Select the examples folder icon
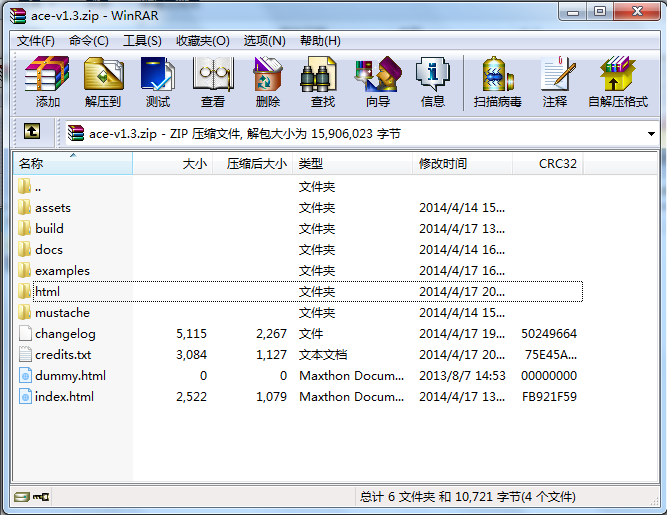This screenshot has height=515, width=667. point(25,270)
